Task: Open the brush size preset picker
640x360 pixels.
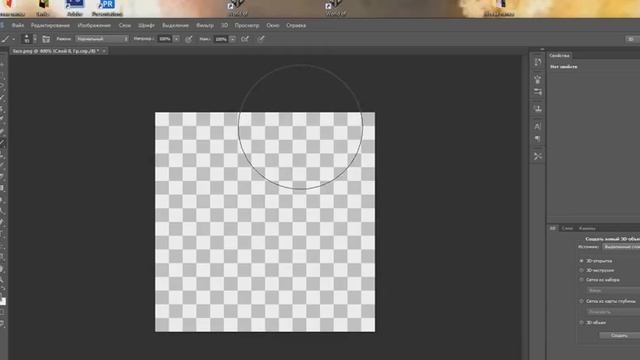Action: click(27, 39)
